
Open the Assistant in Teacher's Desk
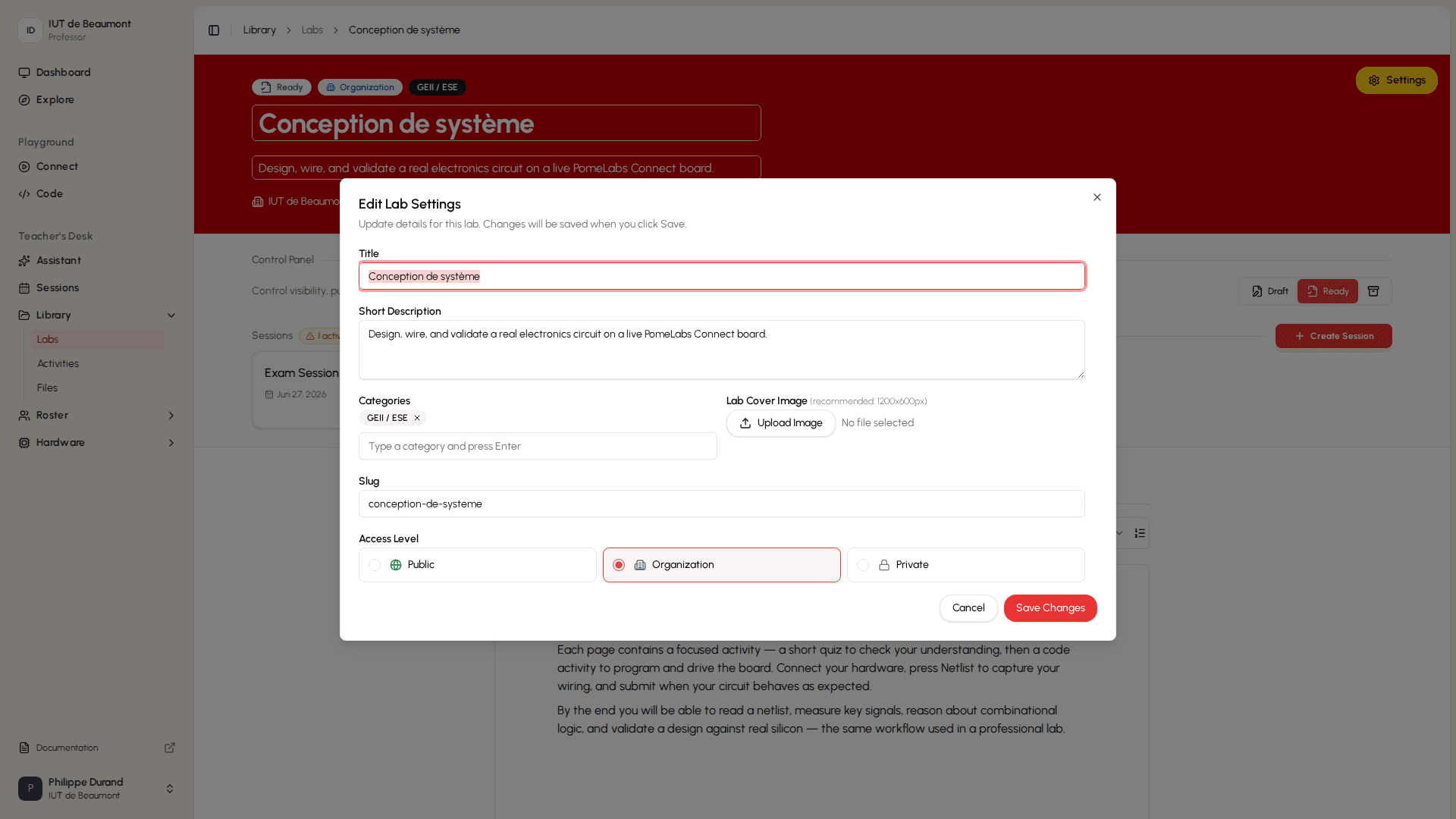pyautogui.click(x=97, y=261)
